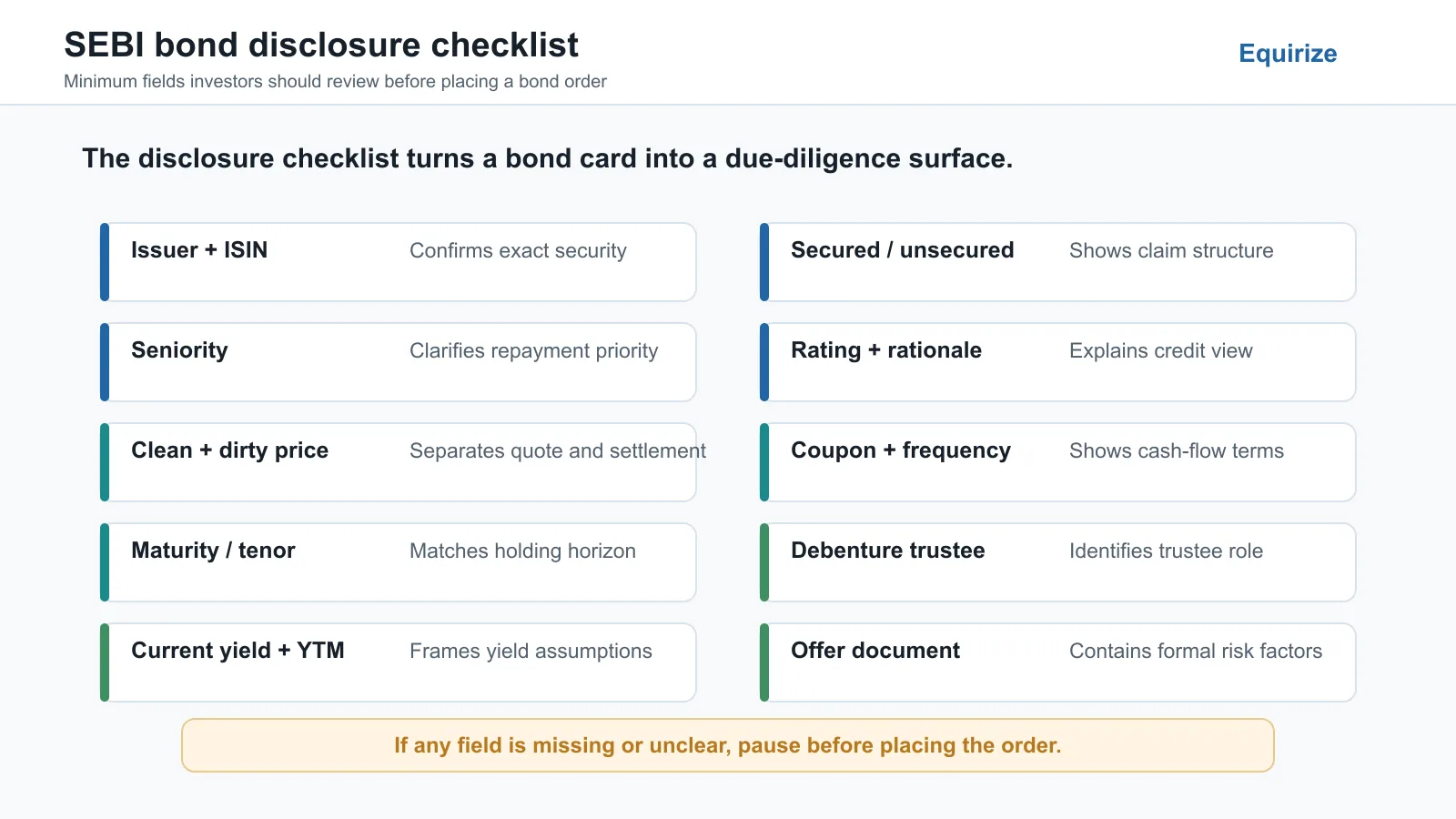Click the 'Confirms exact security' description
Image resolution: width=1456 pixels, height=819 pixels.
[x=518, y=250]
